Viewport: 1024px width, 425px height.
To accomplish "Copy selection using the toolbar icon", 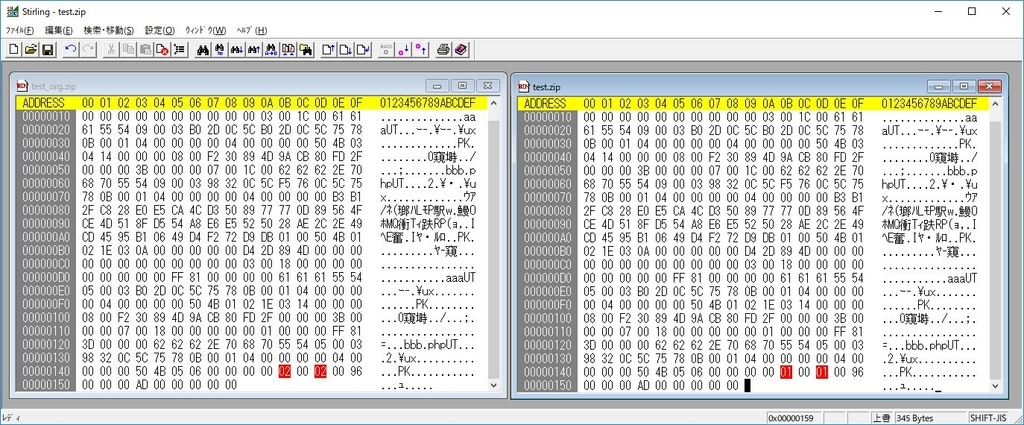I will point(129,50).
